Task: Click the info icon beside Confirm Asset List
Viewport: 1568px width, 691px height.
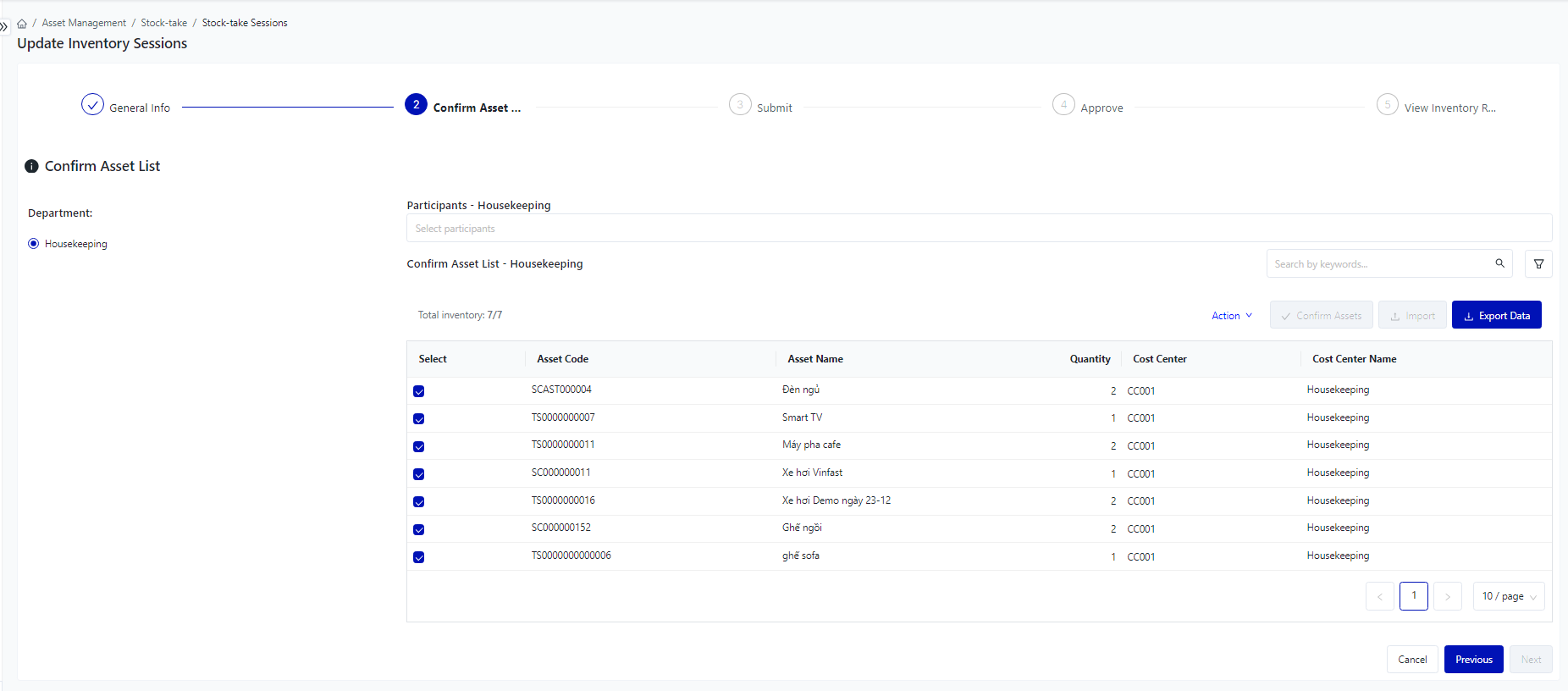Action: coord(31,166)
